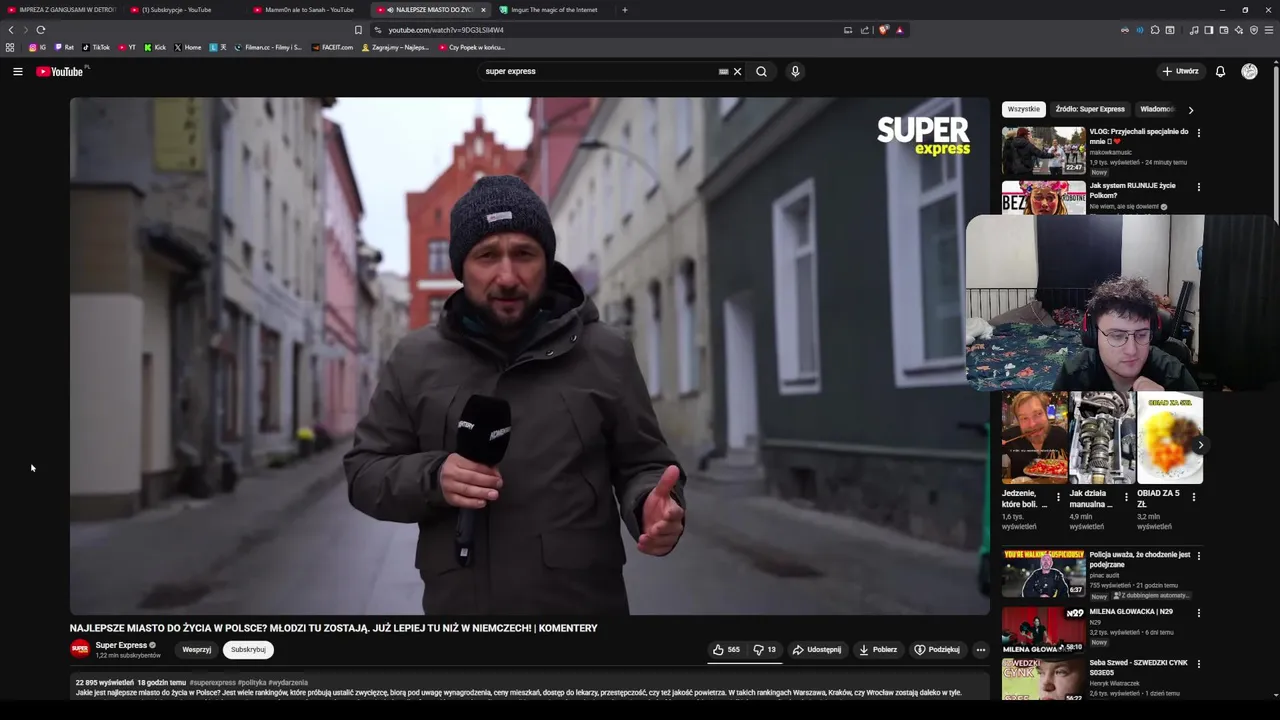Open options for Policja uważa video
The height and width of the screenshot is (720, 1280).
pyautogui.click(x=1199, y=555)
